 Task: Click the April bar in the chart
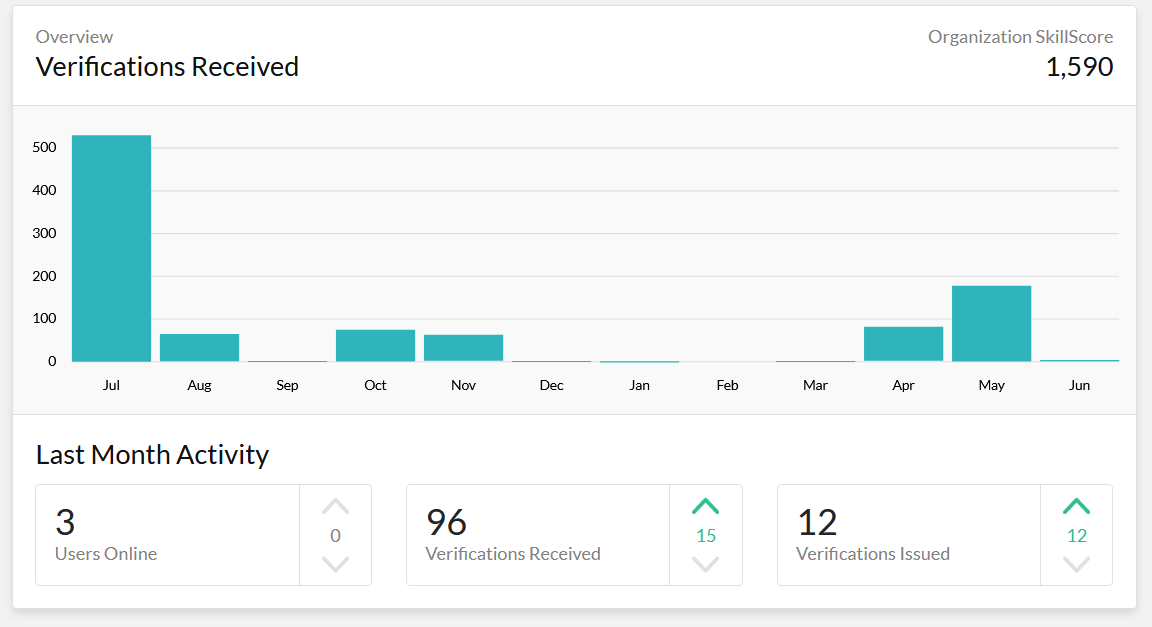(x=903, y=344)
